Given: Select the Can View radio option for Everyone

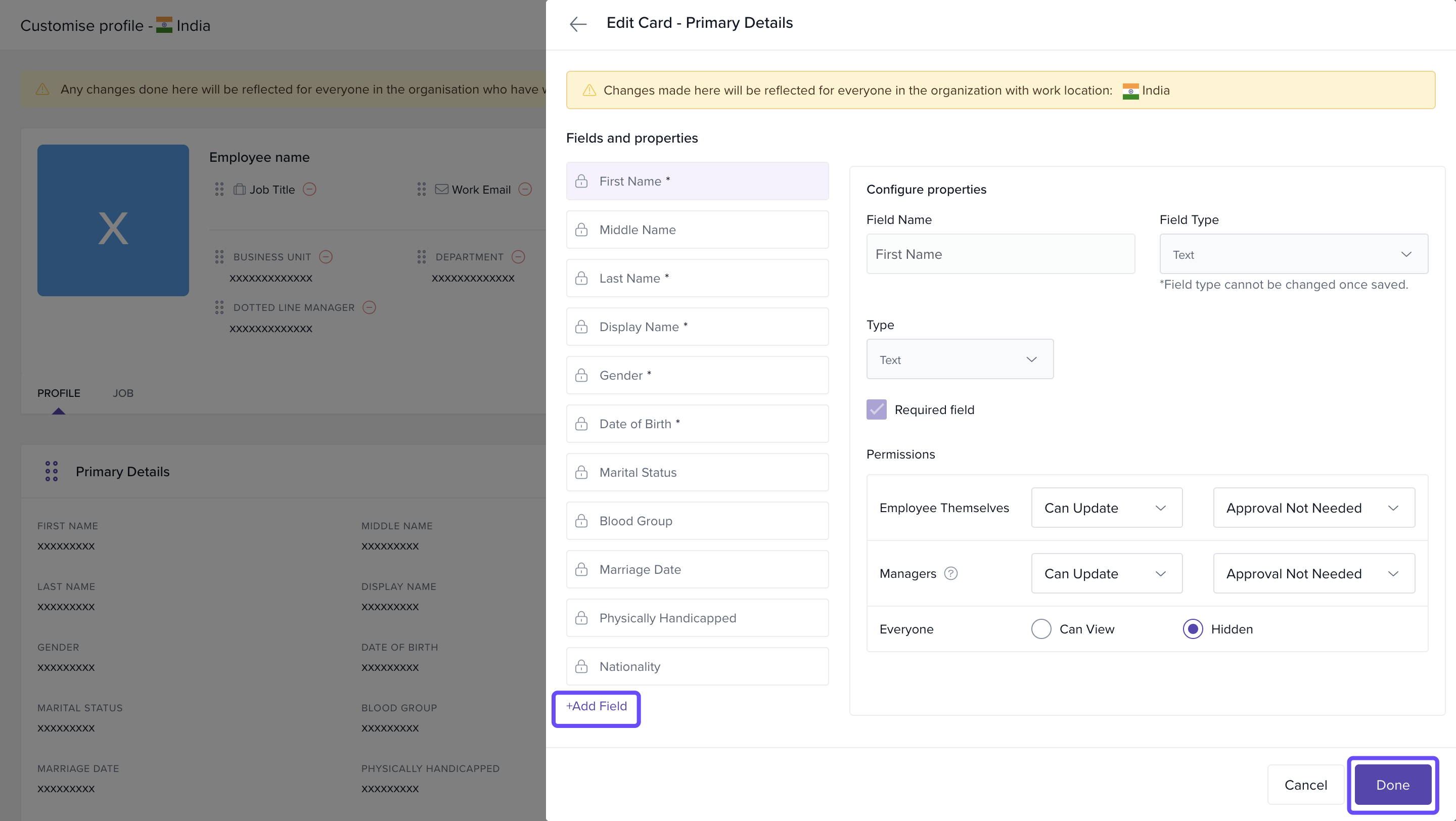Looking at the screenshot, I should (x=1040, y=629).
